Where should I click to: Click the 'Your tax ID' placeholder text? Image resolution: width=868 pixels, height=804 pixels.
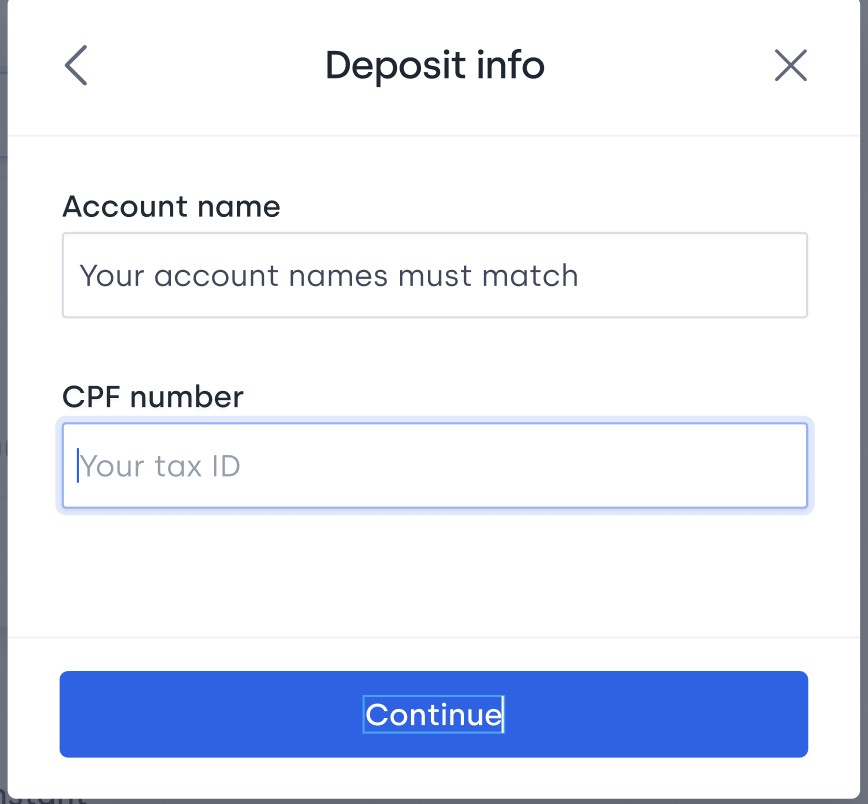pos(160,466)
